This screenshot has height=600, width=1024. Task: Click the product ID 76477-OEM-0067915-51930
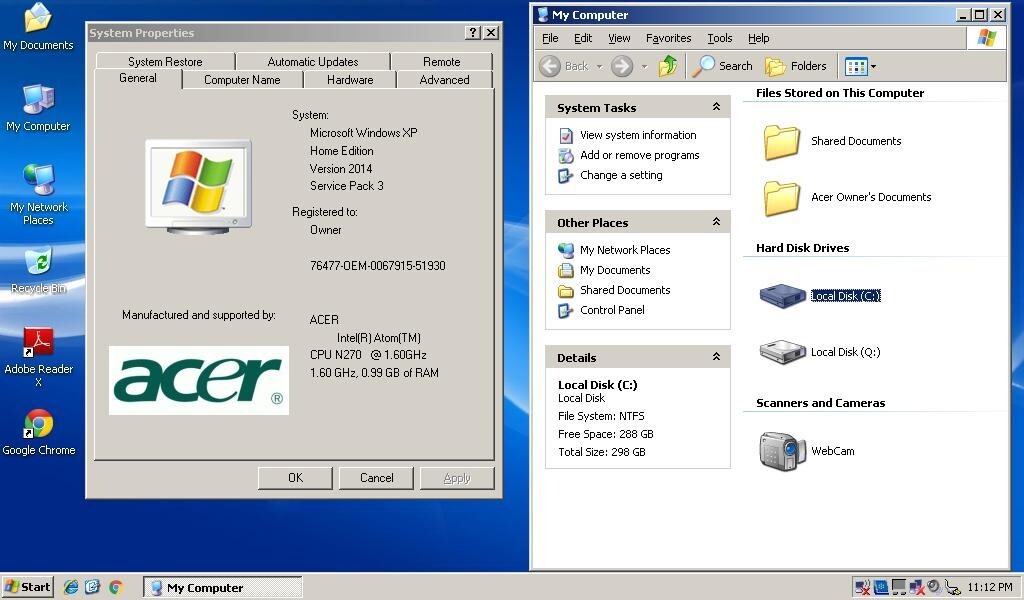[377, 266]
